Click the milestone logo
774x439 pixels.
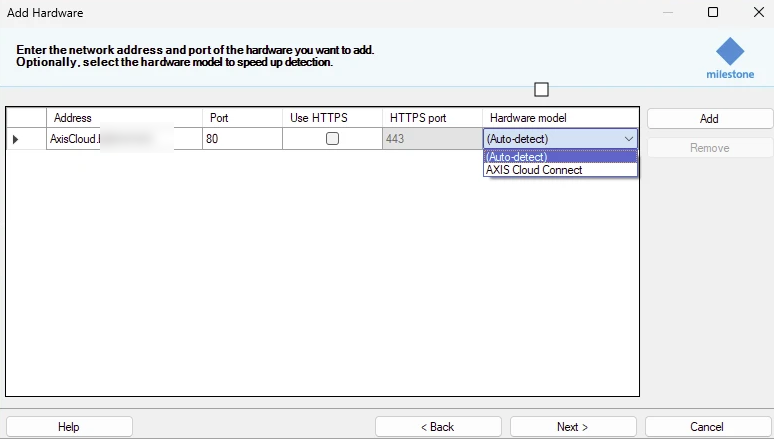click(730, 58)
